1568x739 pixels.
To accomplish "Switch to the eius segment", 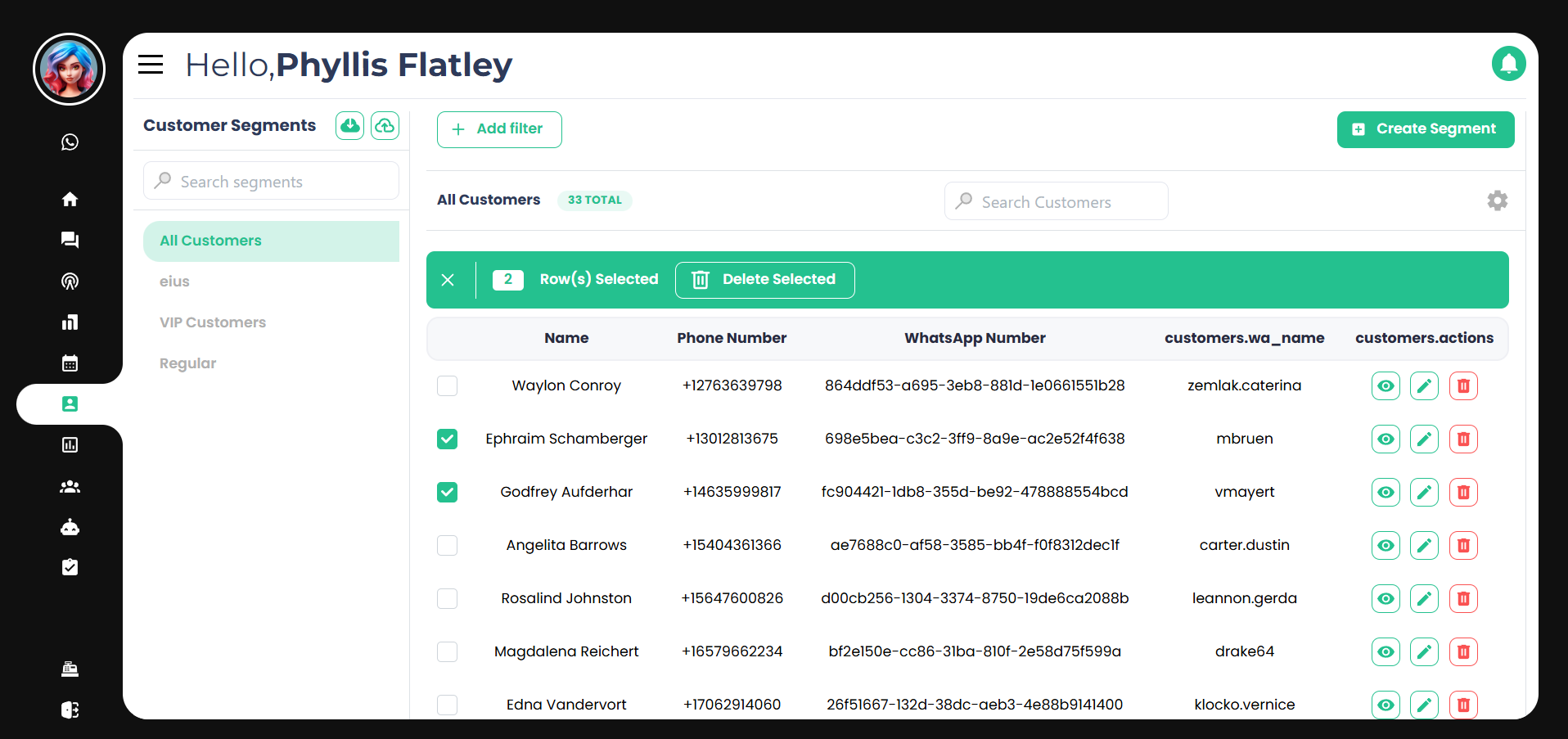I will [174, 281].
